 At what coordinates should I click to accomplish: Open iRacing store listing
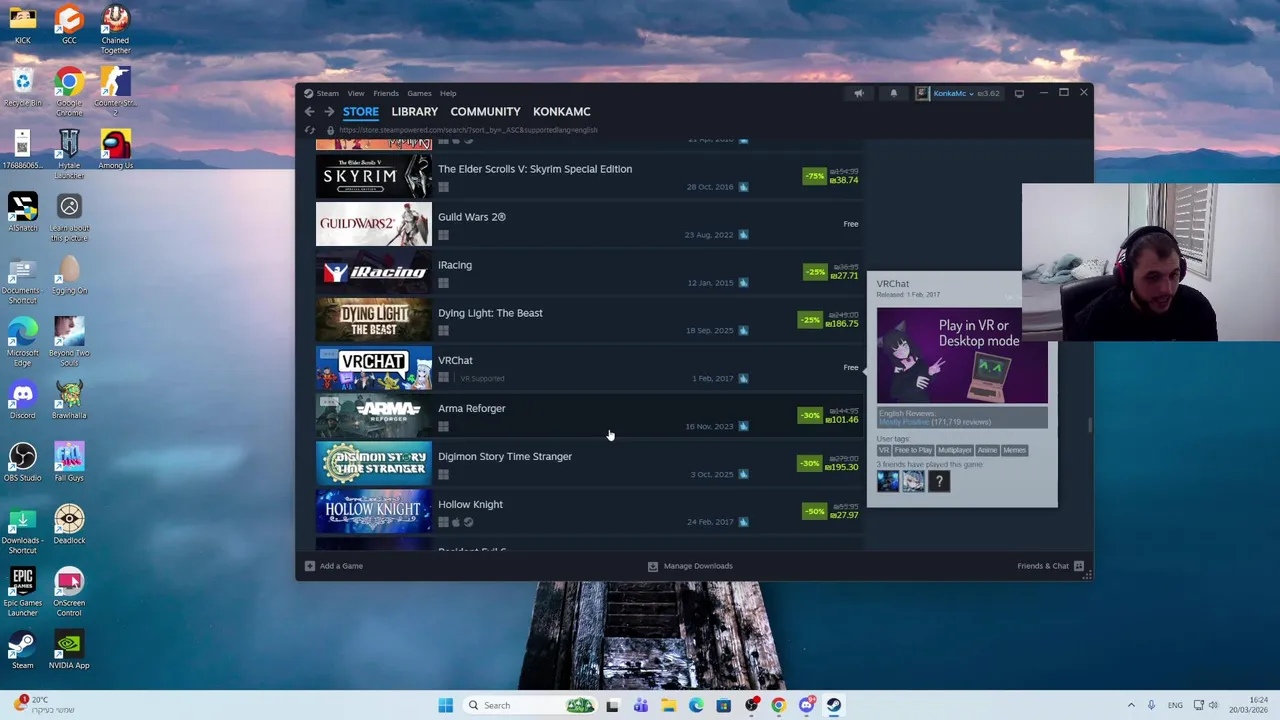coord(589,273)
